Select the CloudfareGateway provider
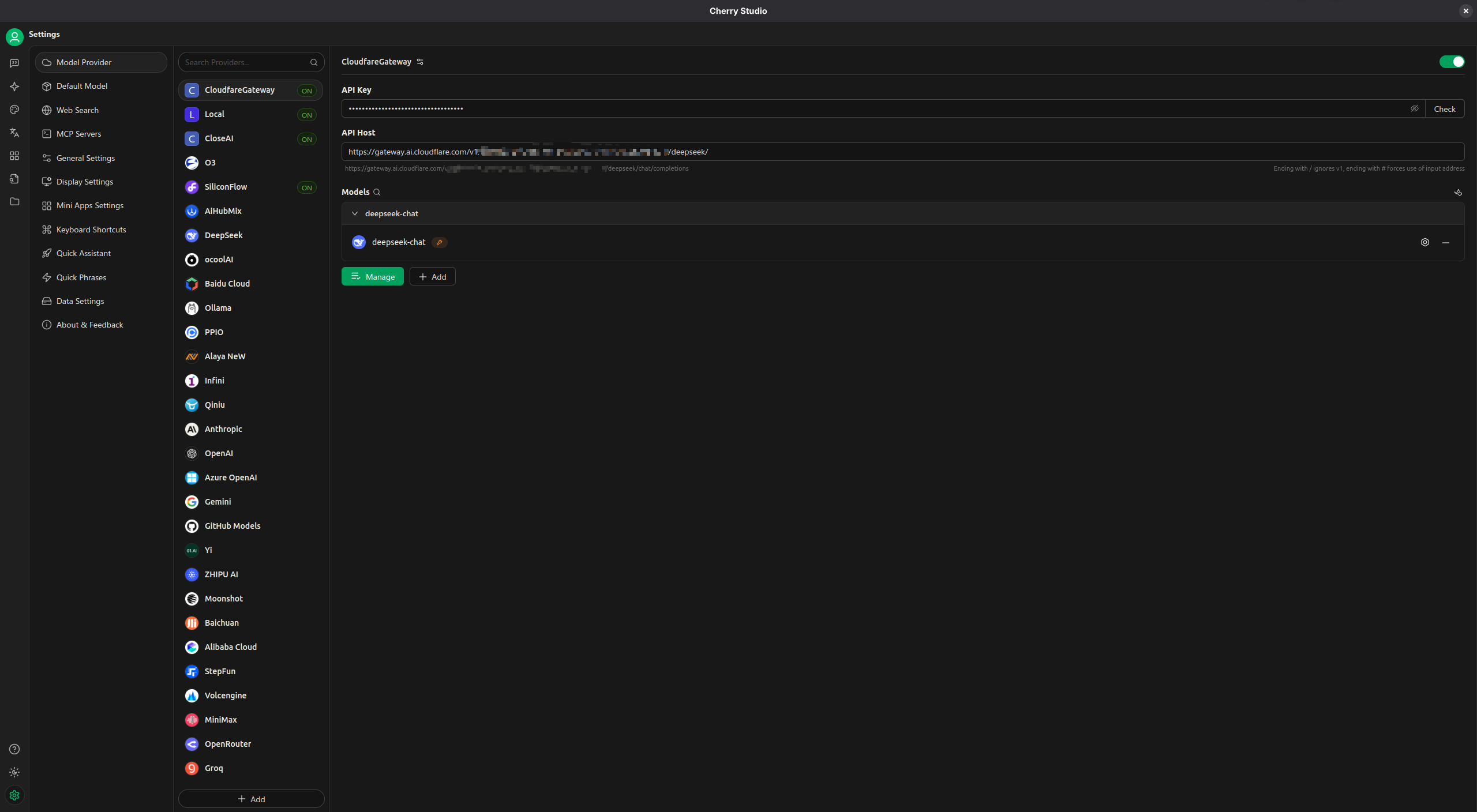 pyautogui.click(x=250, y=90)
